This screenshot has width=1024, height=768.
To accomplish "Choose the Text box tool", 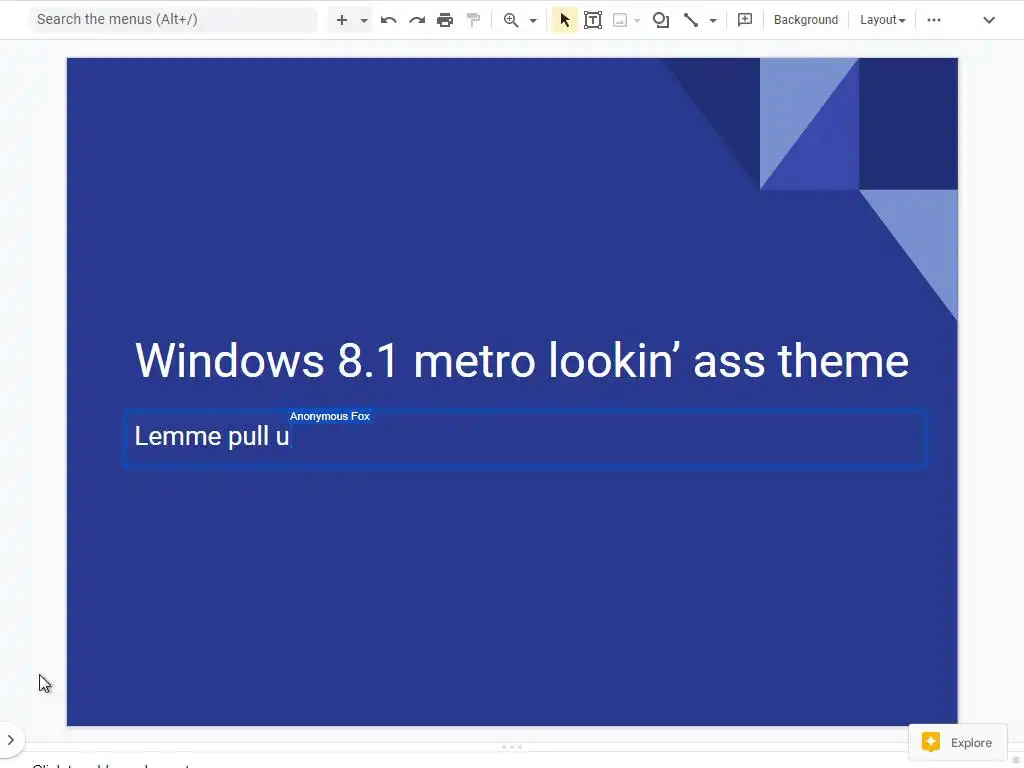I will pyautogui.click(x=593, y=20).
